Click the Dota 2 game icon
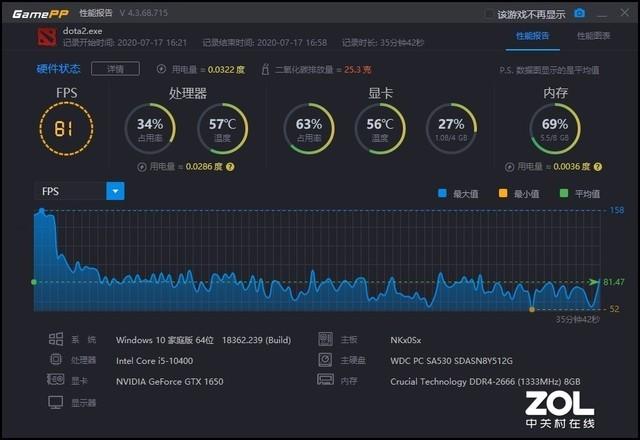The width and height of the screenshot is (640, 440). (47, 37)
